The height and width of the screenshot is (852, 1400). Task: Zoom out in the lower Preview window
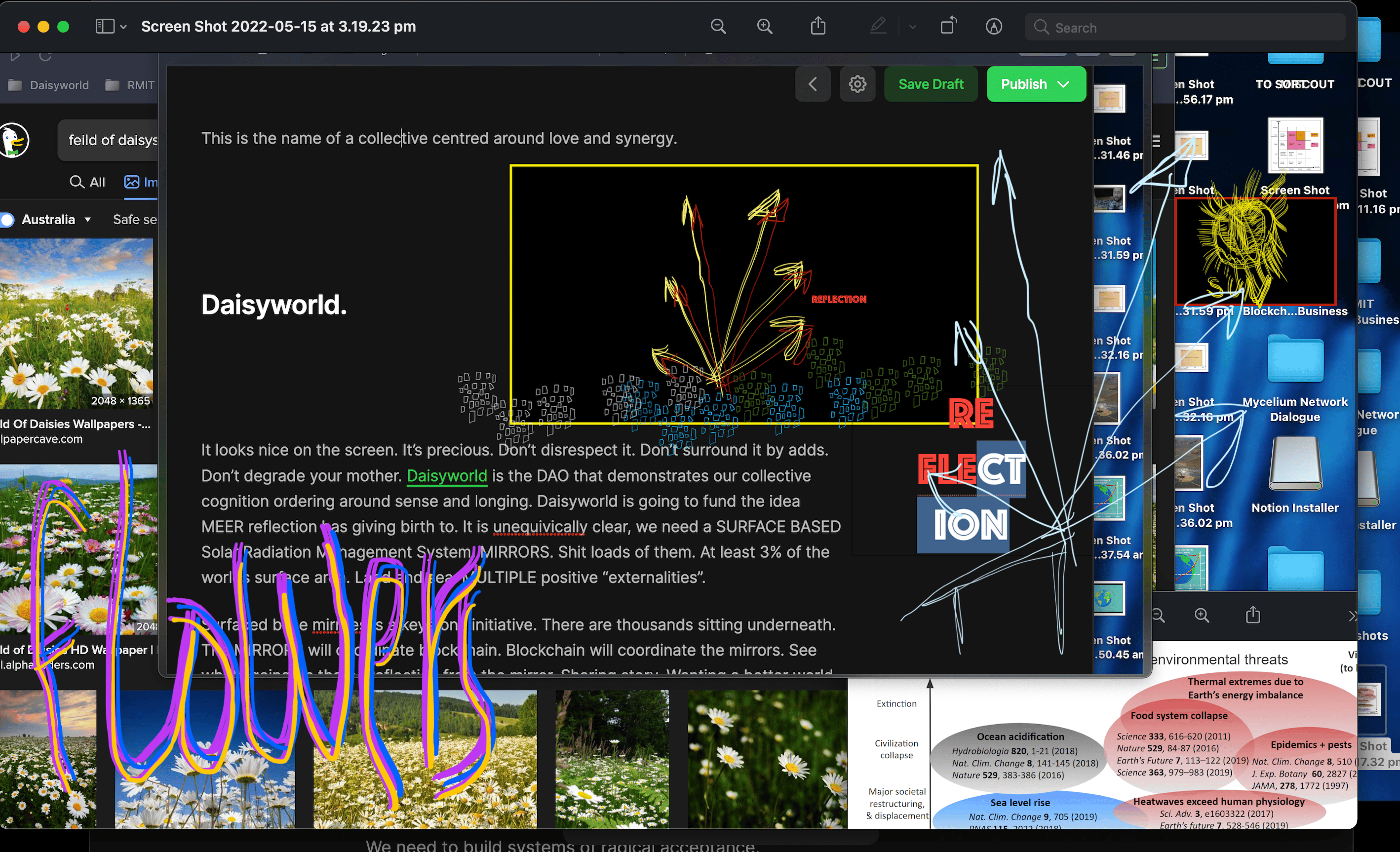1158,615
